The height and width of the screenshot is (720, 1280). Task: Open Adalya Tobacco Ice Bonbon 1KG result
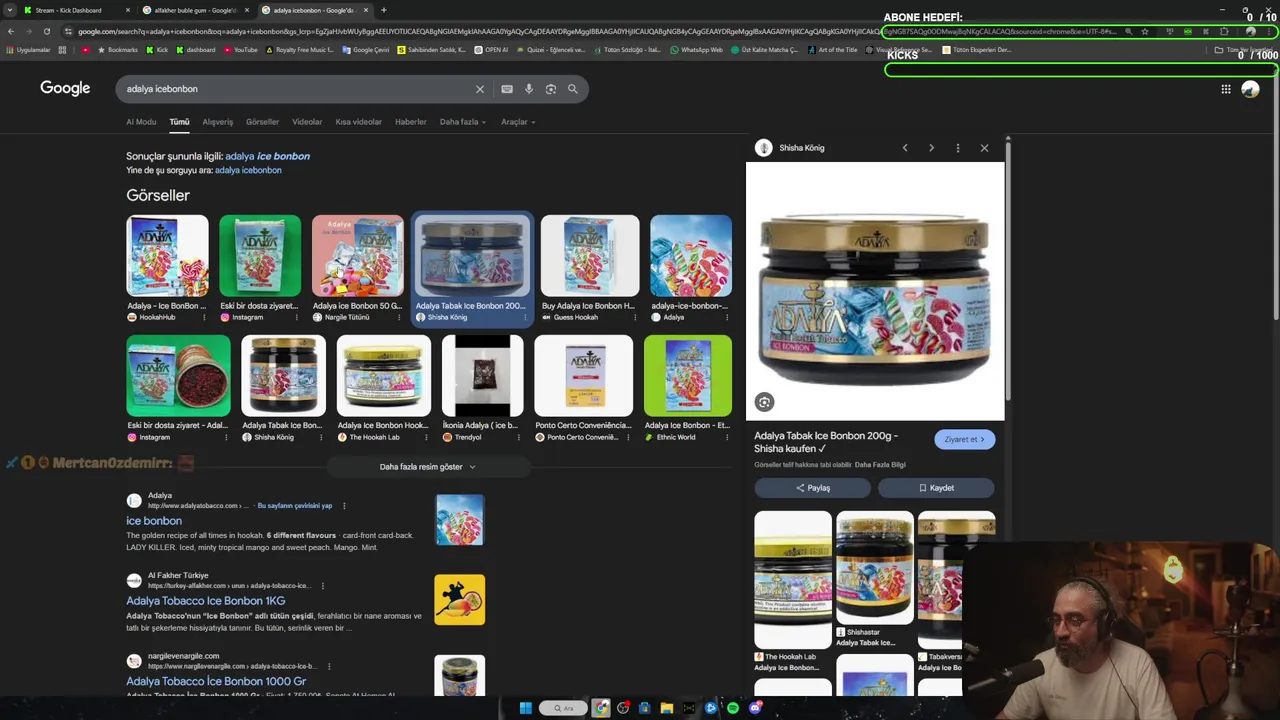coord(206,601)
